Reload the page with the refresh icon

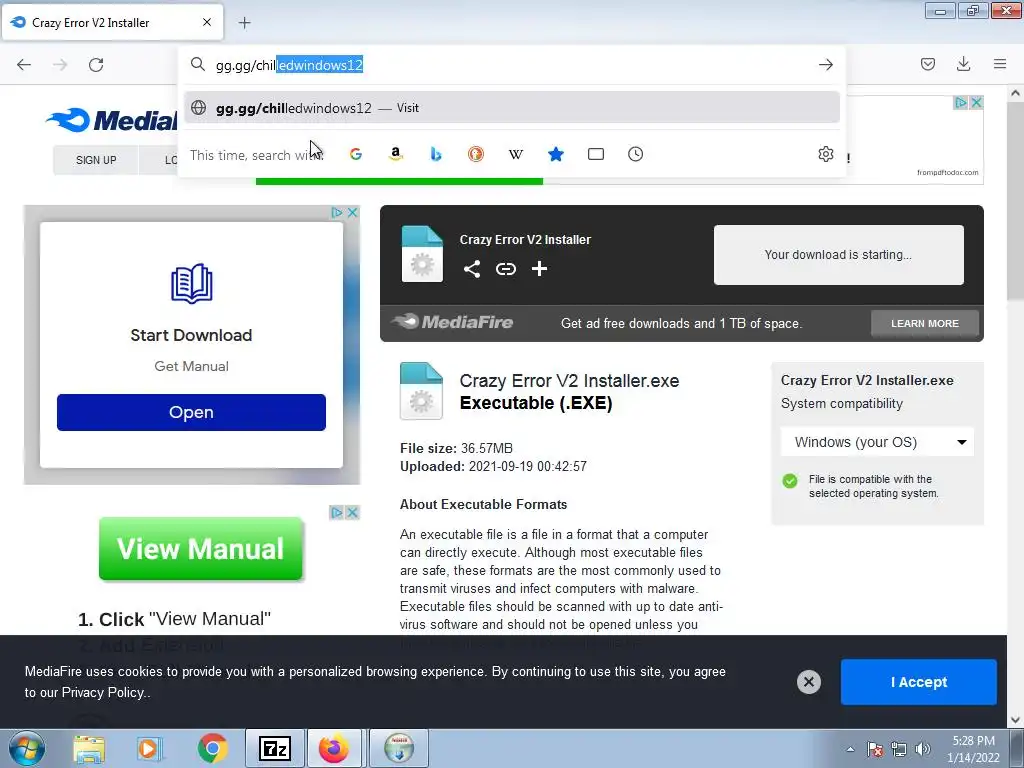96,64
